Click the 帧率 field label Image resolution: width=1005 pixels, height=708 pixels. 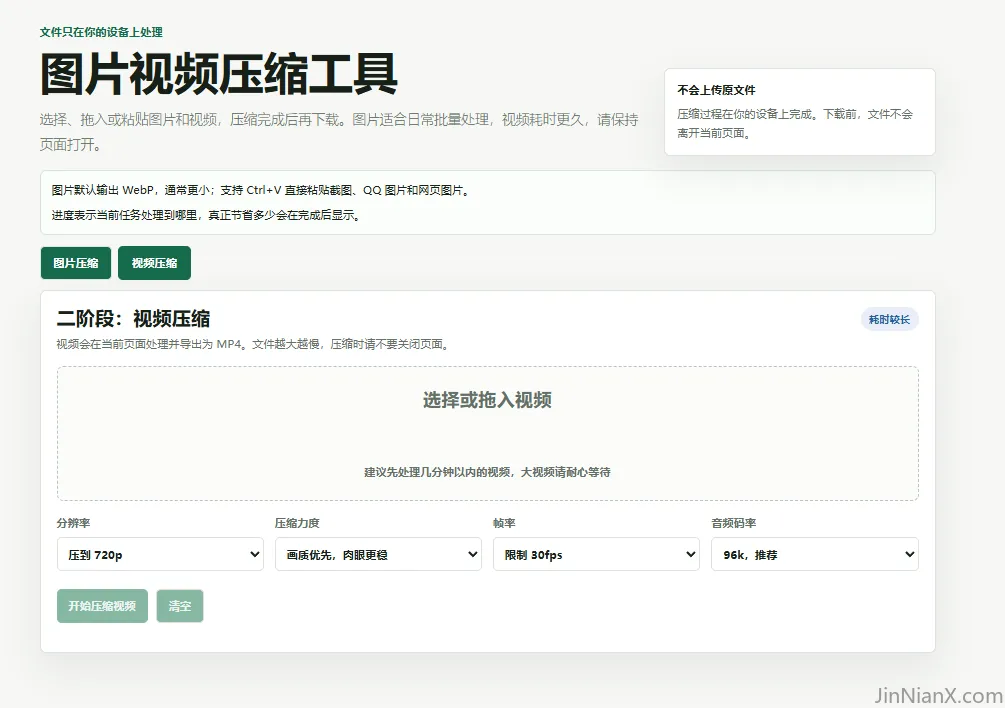[x=504, y=523]
